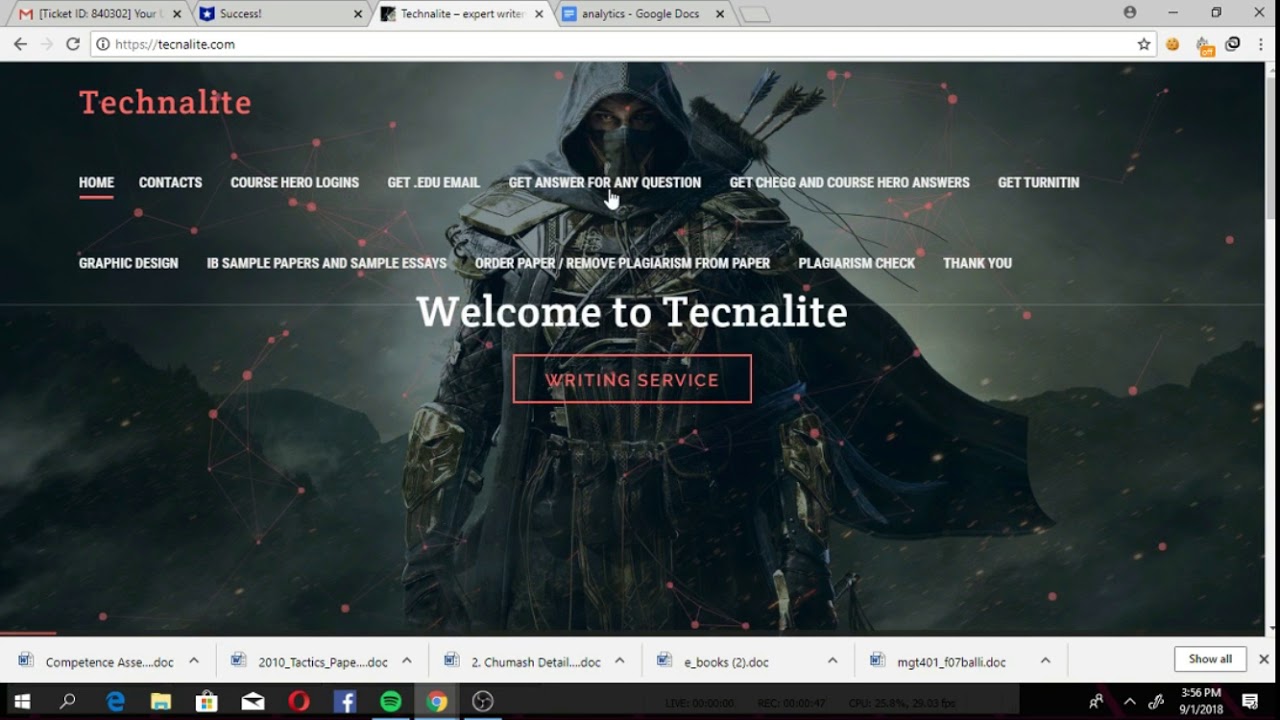Select Chrome in the taskbar

point(437,701)
